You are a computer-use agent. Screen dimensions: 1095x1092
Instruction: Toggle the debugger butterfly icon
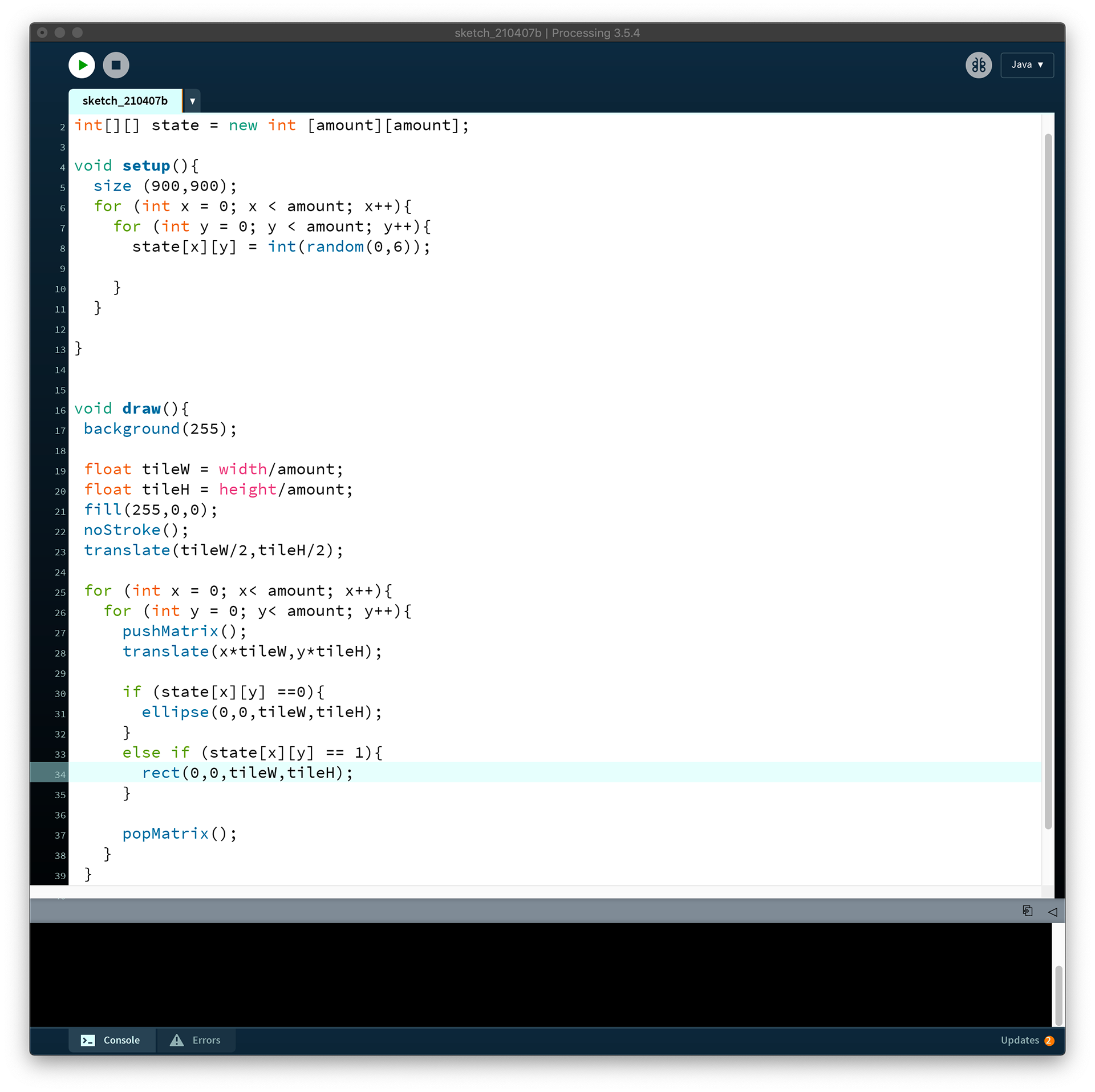point(978,65)
